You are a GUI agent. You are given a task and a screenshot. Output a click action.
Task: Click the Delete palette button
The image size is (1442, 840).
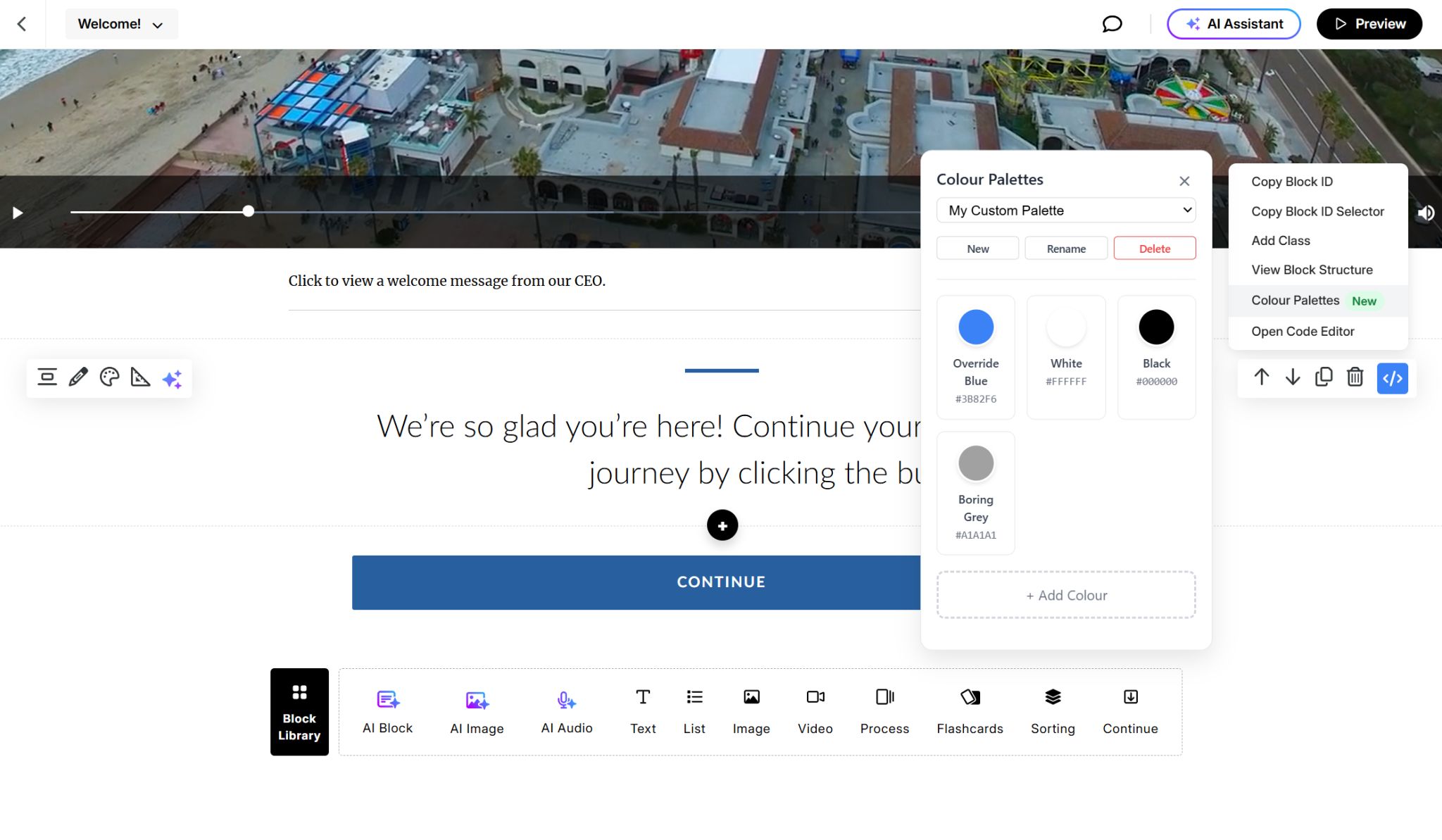(1154, 248)
